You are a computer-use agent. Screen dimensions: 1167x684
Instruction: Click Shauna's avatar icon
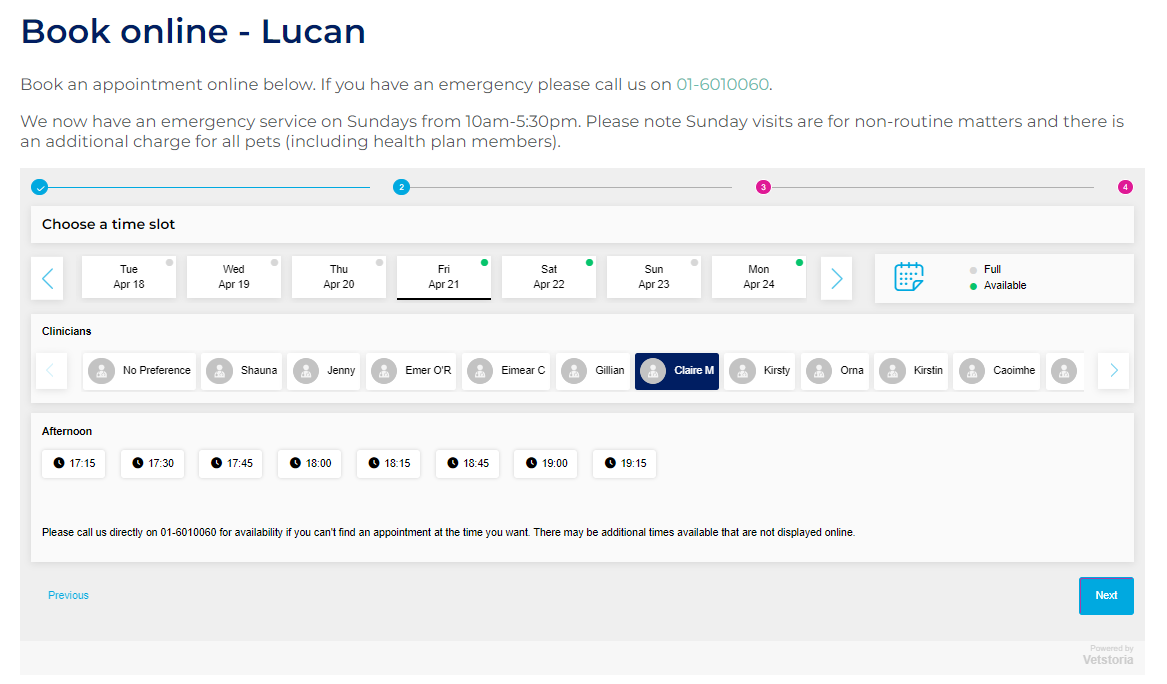pyautogui.click(x=219, y=371)
